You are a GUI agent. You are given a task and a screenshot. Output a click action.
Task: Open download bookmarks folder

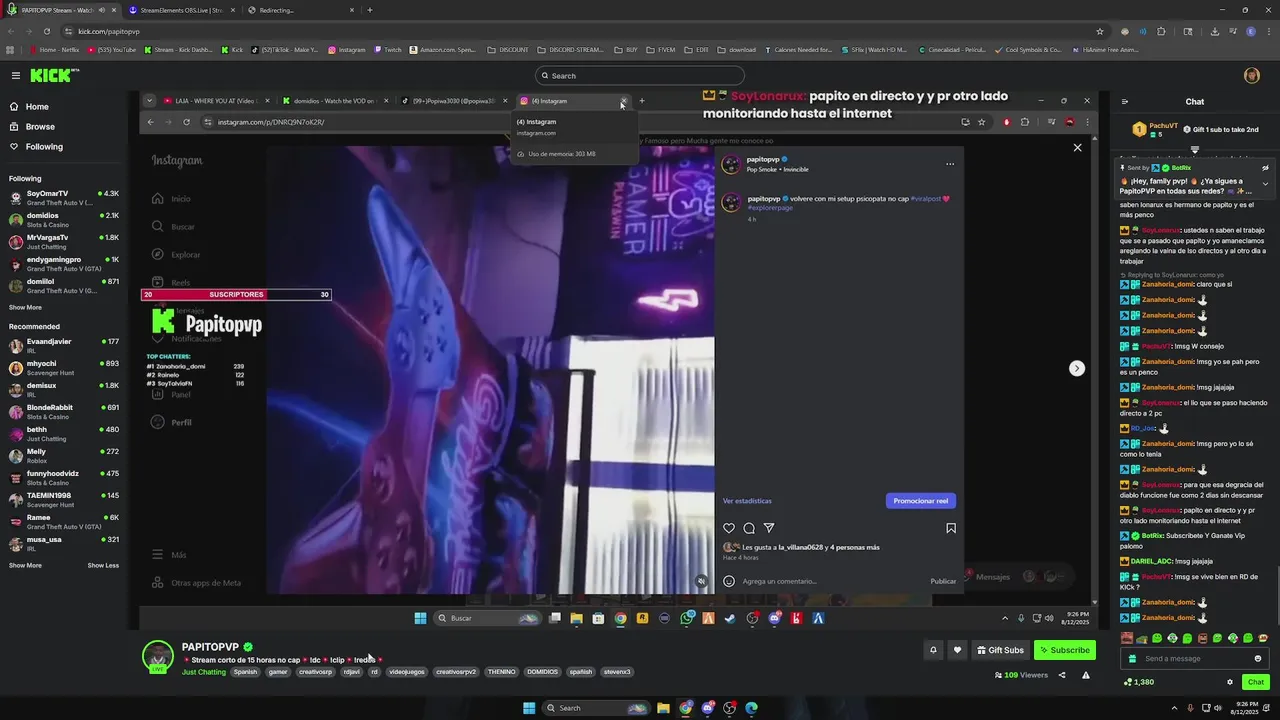736,50
